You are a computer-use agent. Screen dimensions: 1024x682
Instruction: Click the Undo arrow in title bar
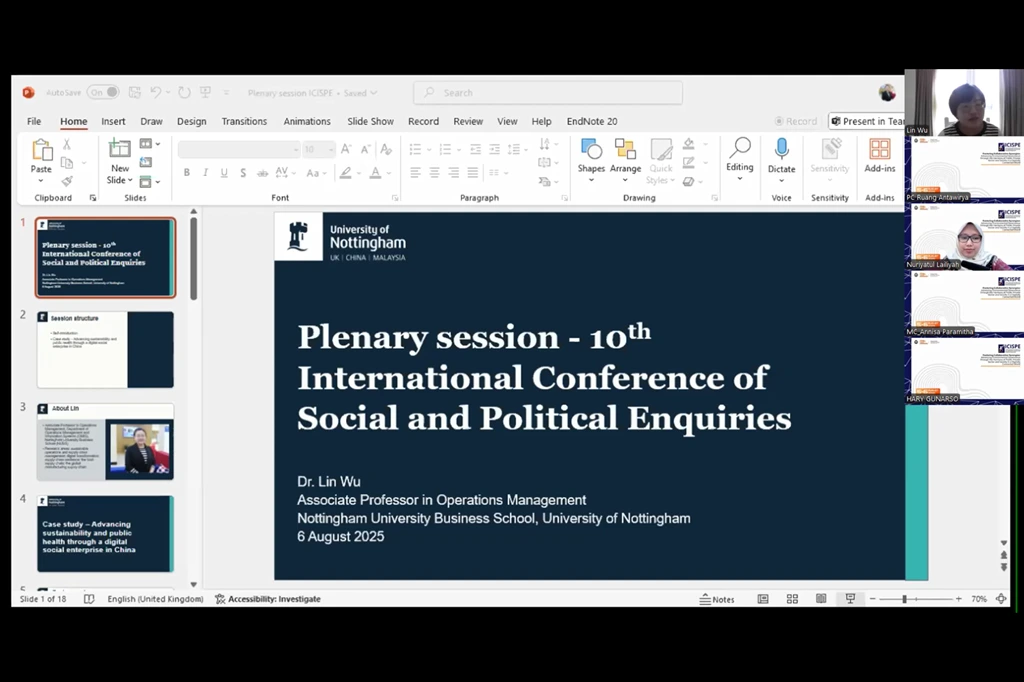pos(156,92)
